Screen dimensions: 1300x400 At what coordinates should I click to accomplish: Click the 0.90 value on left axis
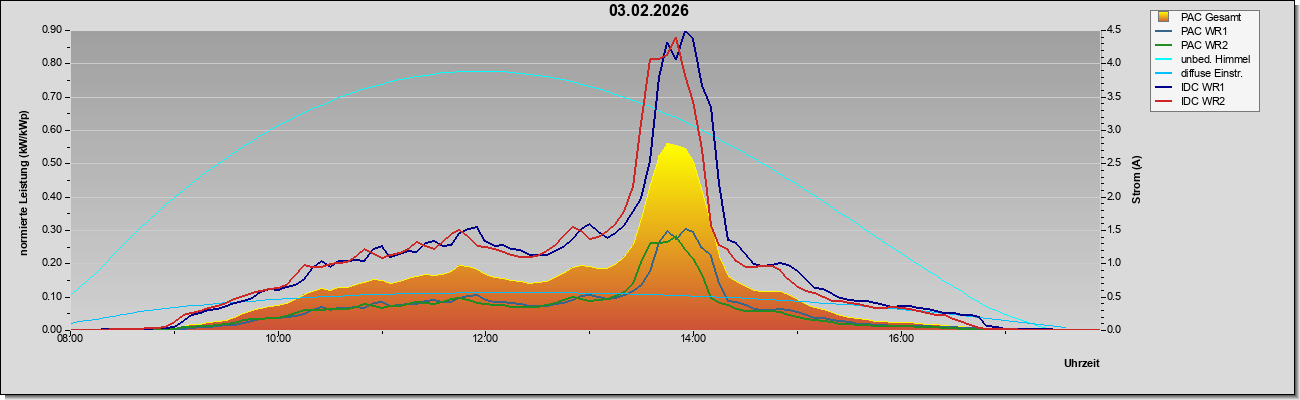point(51,30)
